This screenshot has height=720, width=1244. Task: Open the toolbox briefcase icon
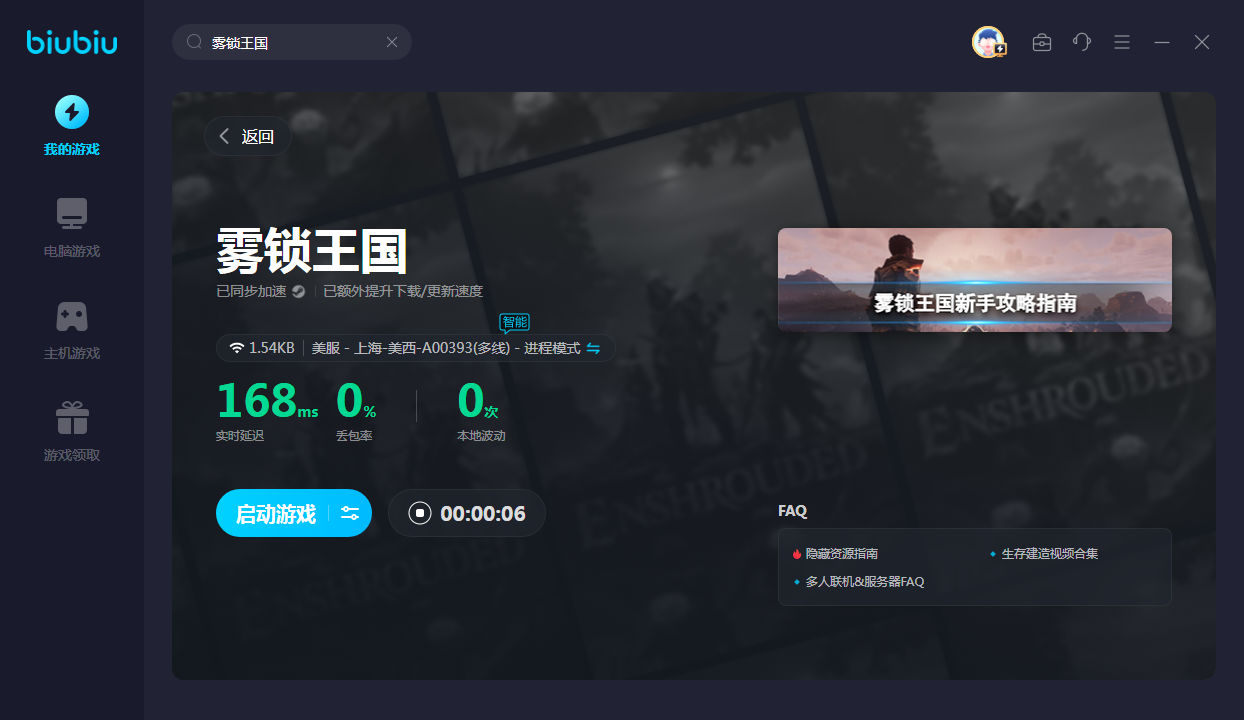pos(1042,42)
